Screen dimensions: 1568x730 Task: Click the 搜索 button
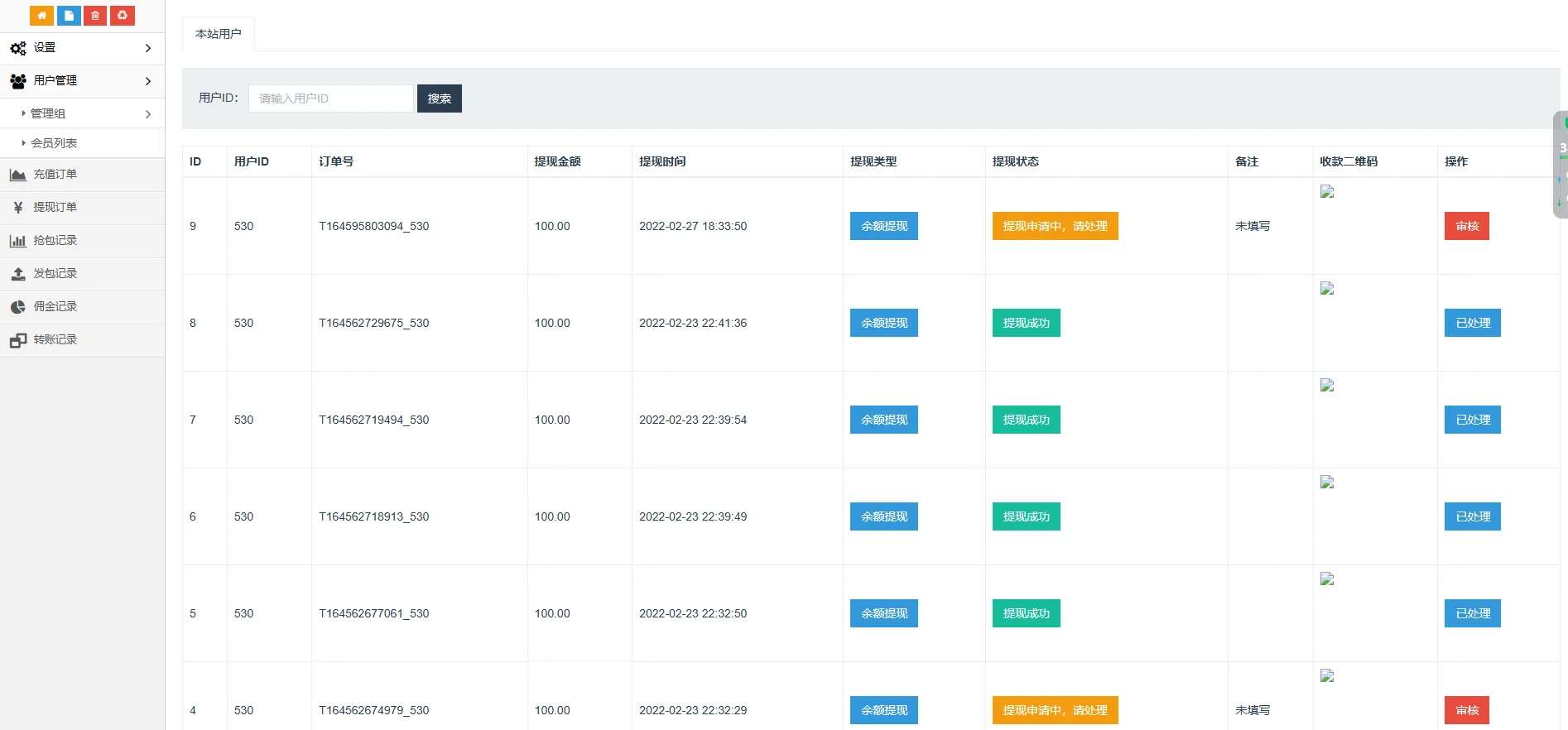point(439,98)
